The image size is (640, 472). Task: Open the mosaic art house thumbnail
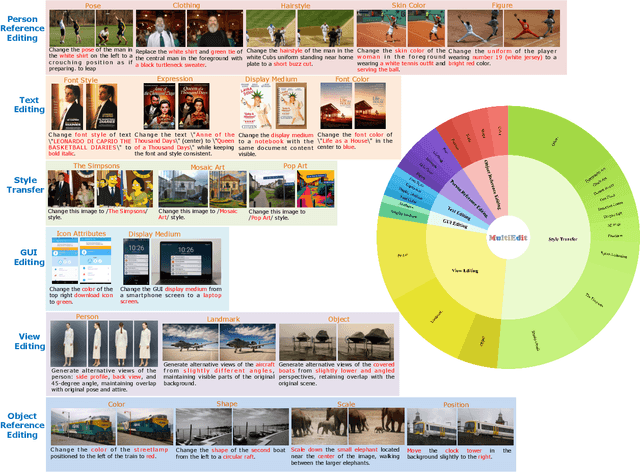[x=228, y=189]
